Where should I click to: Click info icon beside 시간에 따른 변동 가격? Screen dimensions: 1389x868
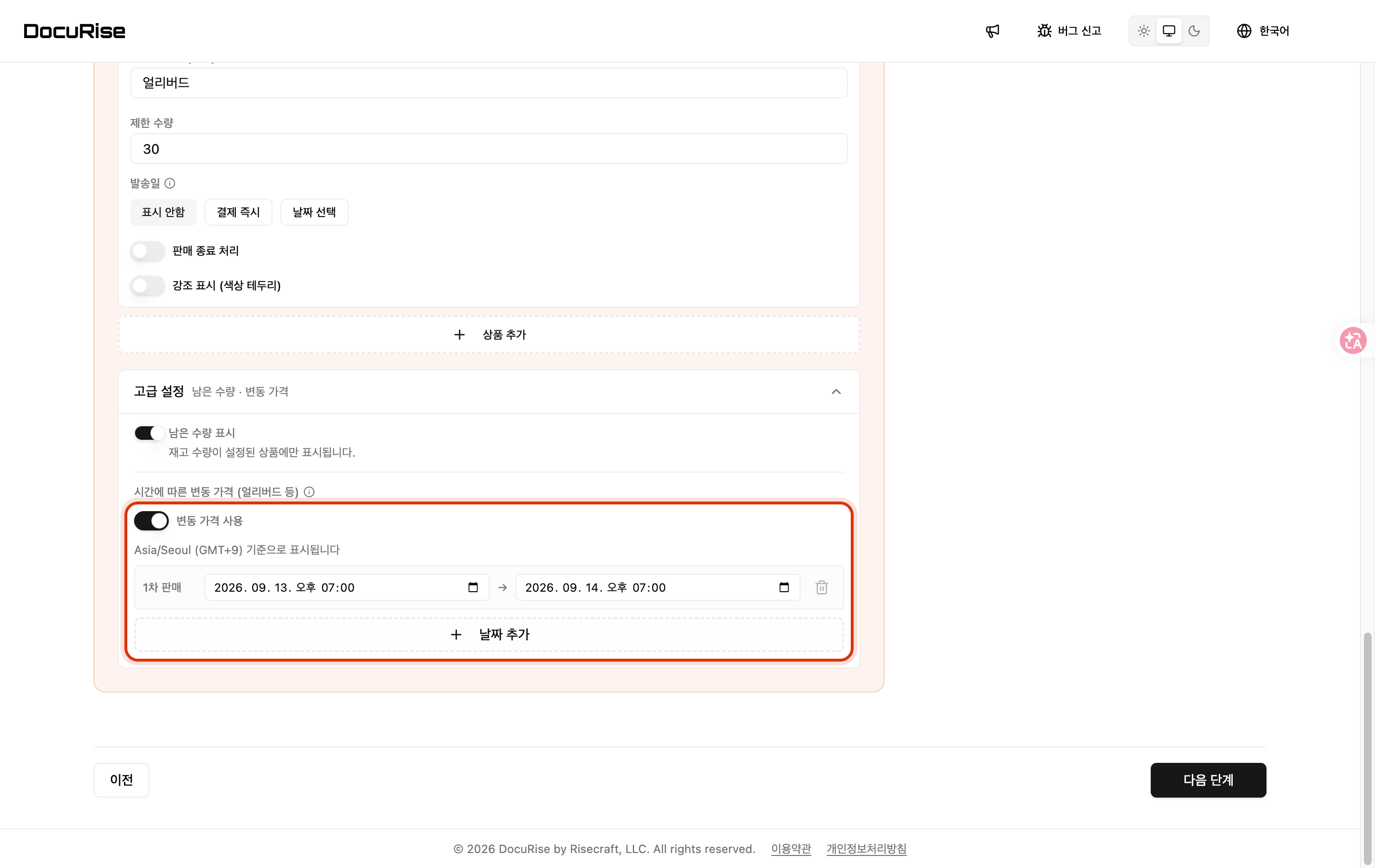(x=309, y=492)
